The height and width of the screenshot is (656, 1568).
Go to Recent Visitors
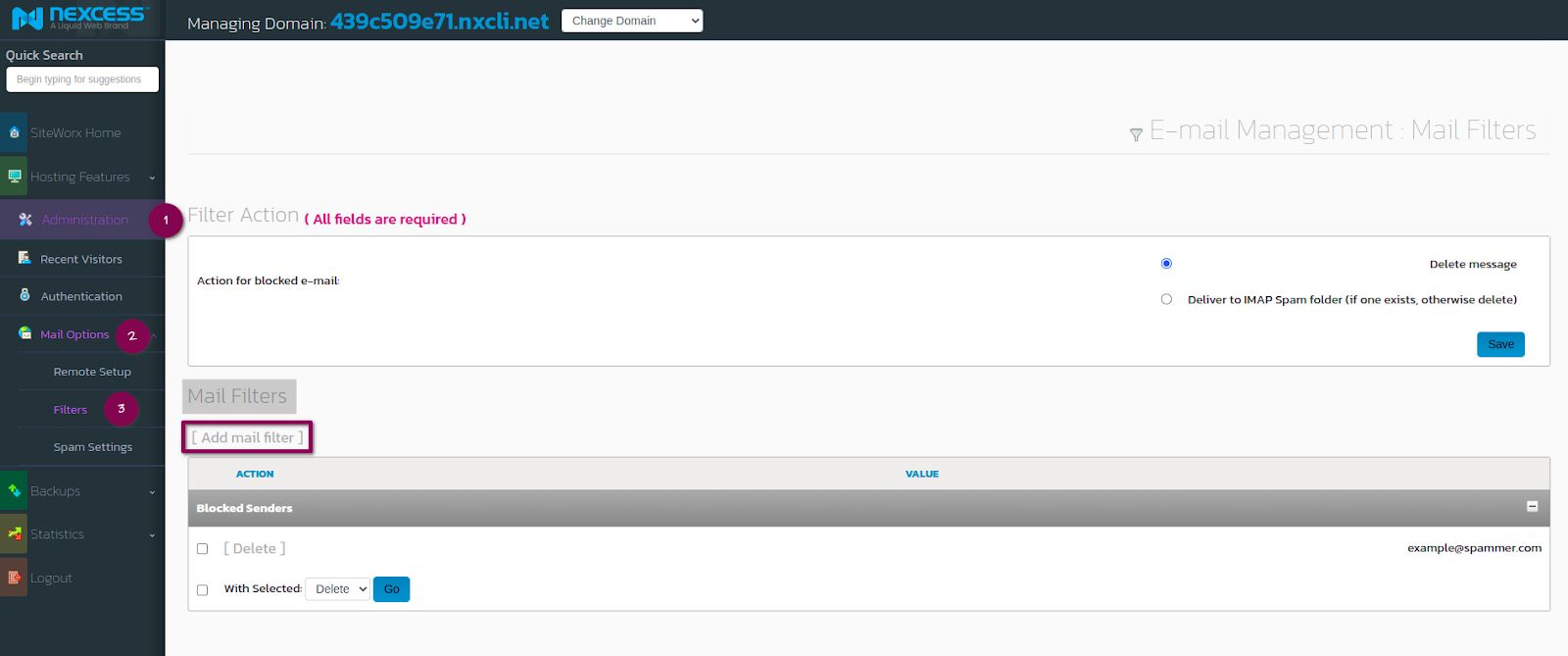(x=81, y=259)
